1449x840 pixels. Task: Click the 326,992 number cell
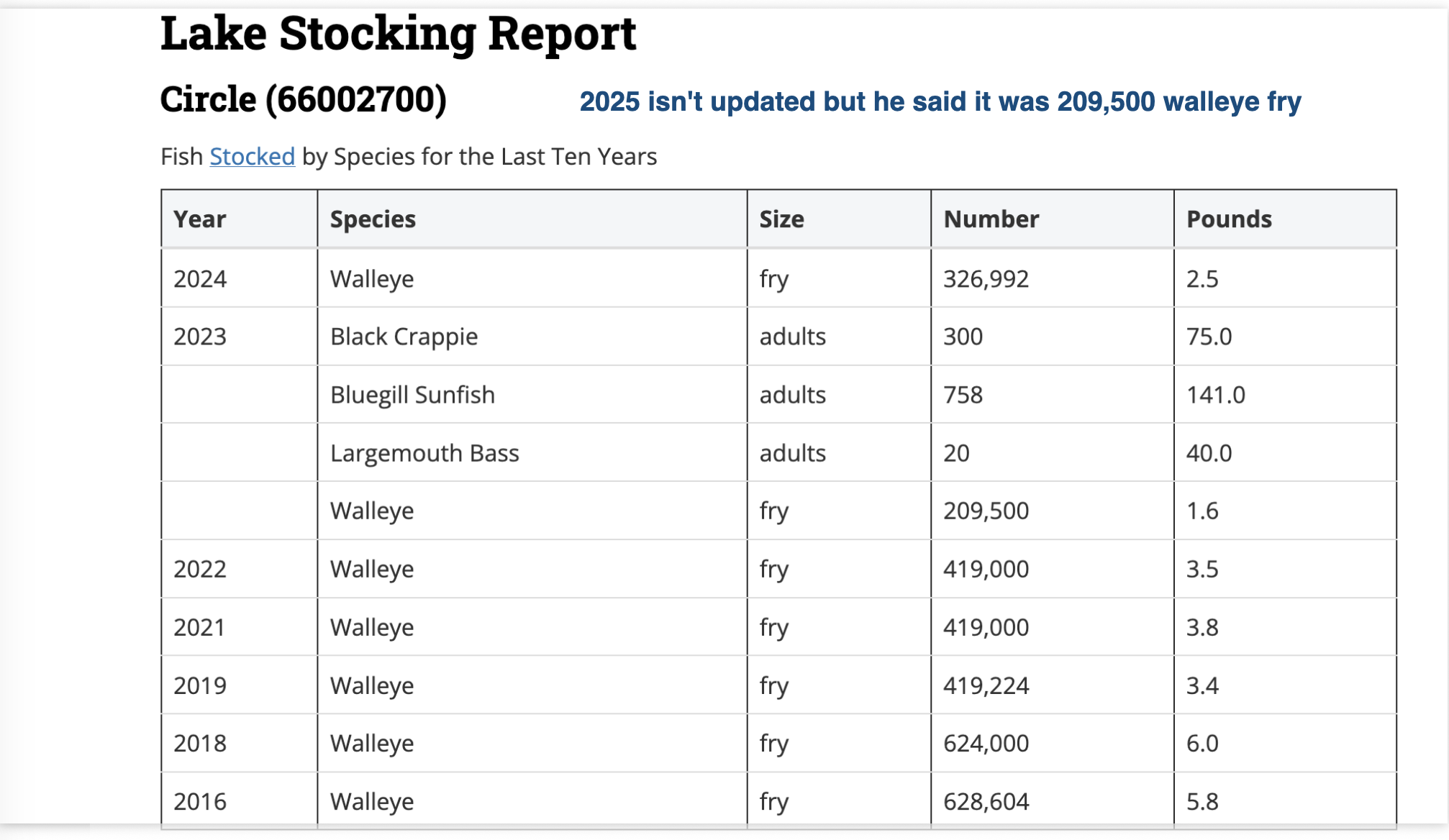pos(986,279)
